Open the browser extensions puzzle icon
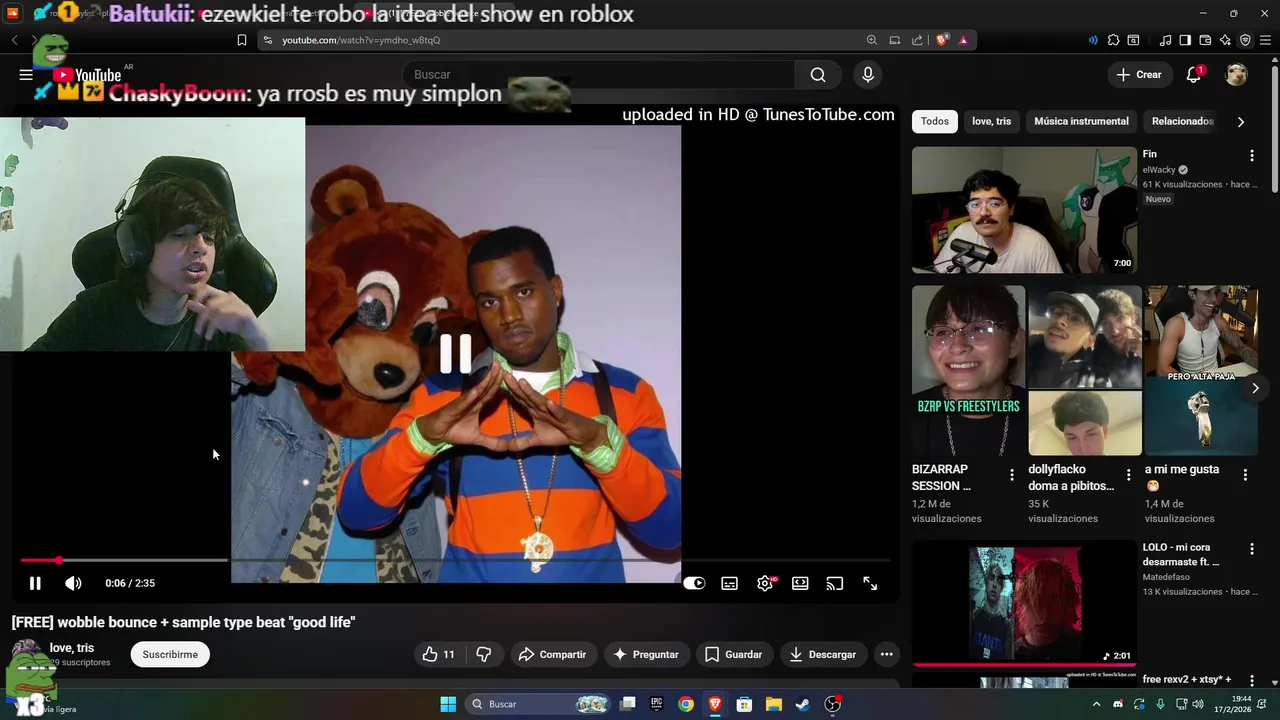Image resolution: width=1280 pixels, height=720 pixels. coord(1113,40)
